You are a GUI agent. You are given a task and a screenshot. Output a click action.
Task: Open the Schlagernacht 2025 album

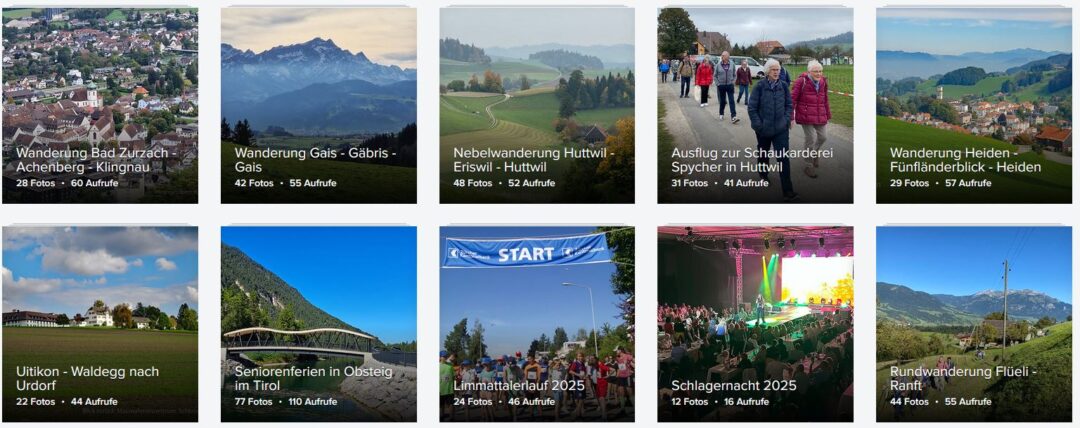pos(756,324)
